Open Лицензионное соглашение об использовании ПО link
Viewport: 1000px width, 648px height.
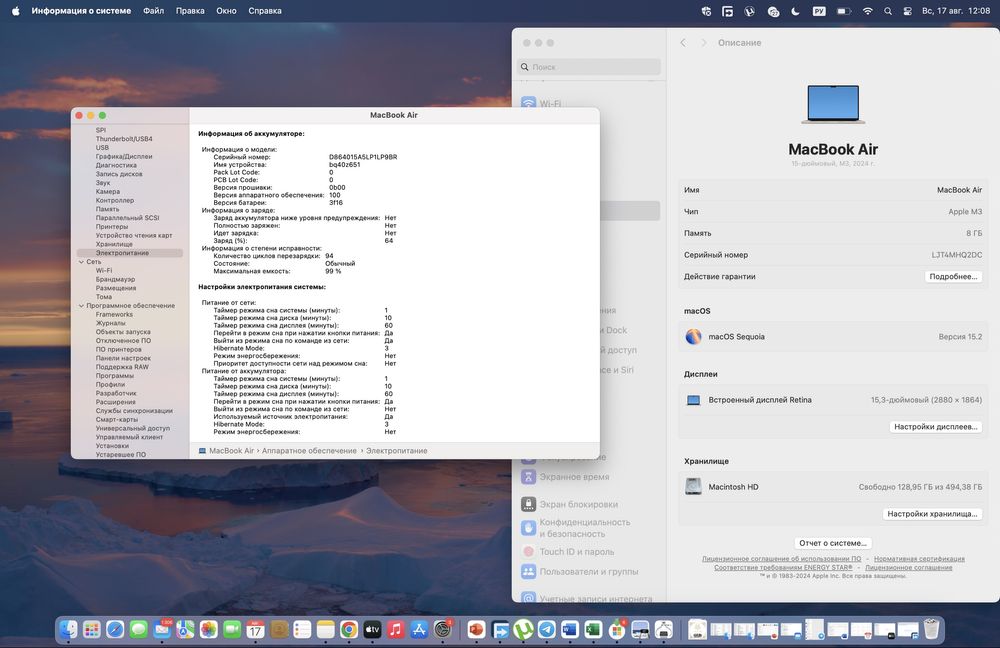tap(781, 559)
